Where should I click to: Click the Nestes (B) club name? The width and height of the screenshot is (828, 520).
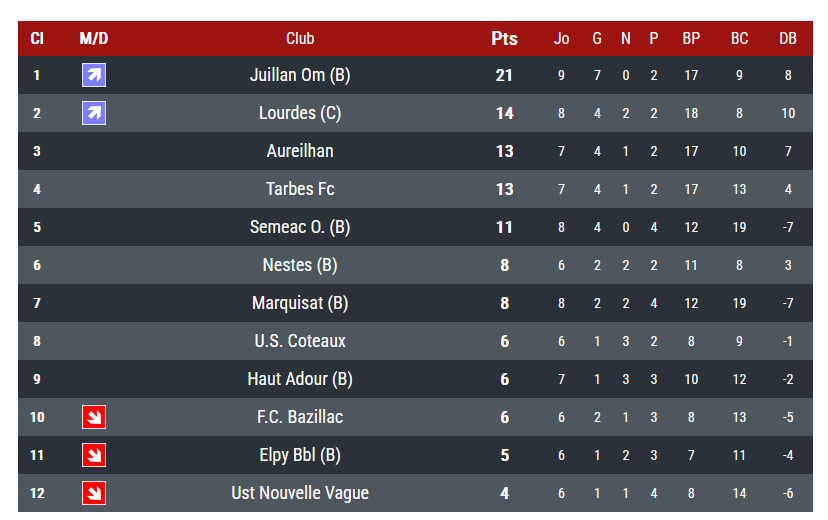(300, 265)
